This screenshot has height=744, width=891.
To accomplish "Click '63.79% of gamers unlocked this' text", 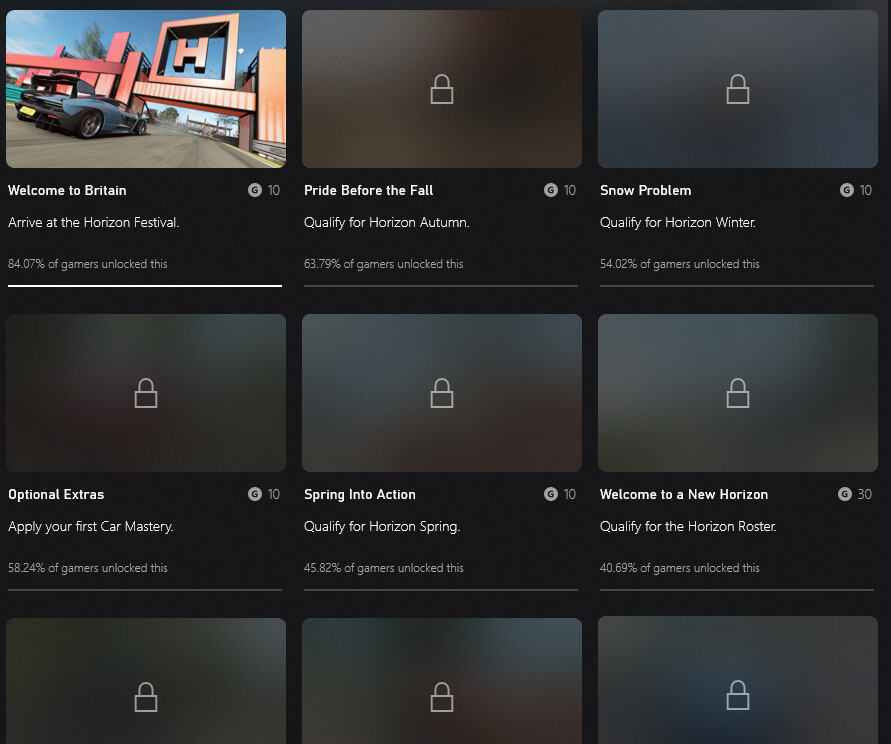I will click(384, 264).
